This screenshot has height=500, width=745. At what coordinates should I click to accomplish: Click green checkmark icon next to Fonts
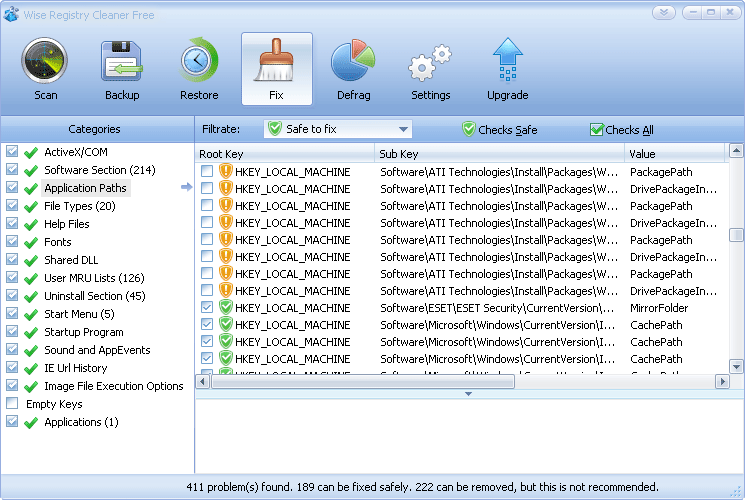click(31, 243)
